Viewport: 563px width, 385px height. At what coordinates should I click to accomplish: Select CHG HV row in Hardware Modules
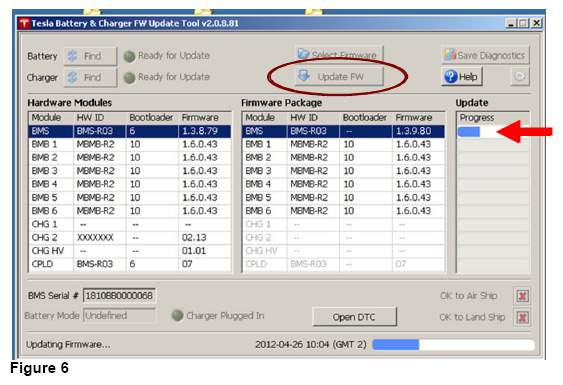click(x=130, y=251)
